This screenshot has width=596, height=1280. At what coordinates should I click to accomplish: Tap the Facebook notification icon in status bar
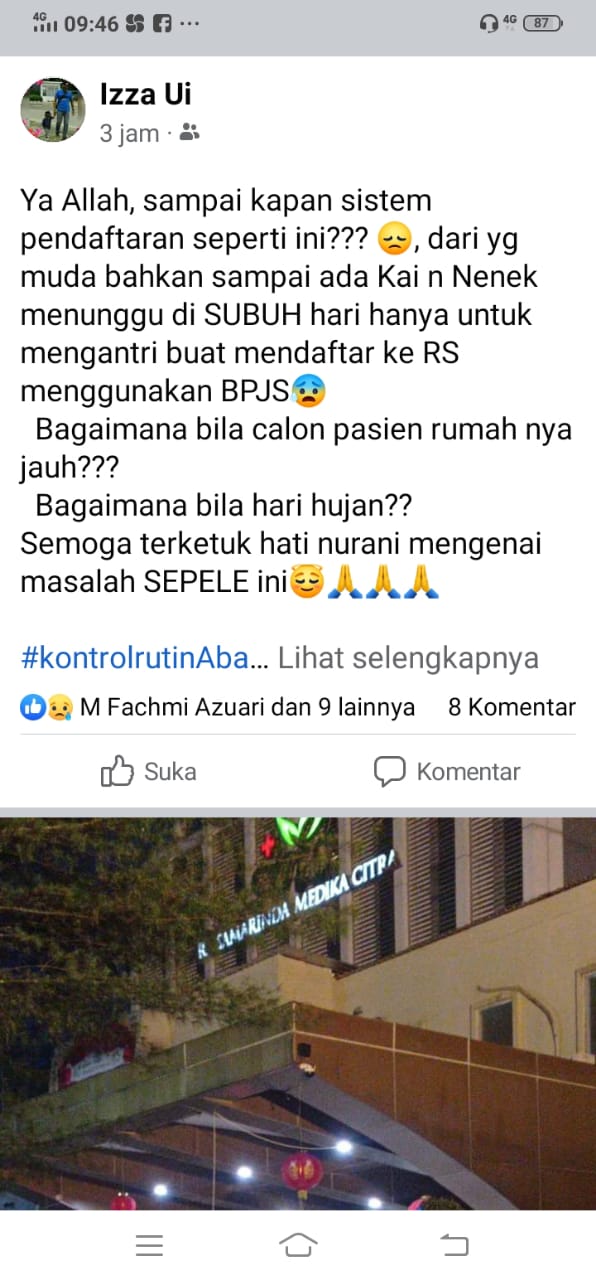click(162, 24)
